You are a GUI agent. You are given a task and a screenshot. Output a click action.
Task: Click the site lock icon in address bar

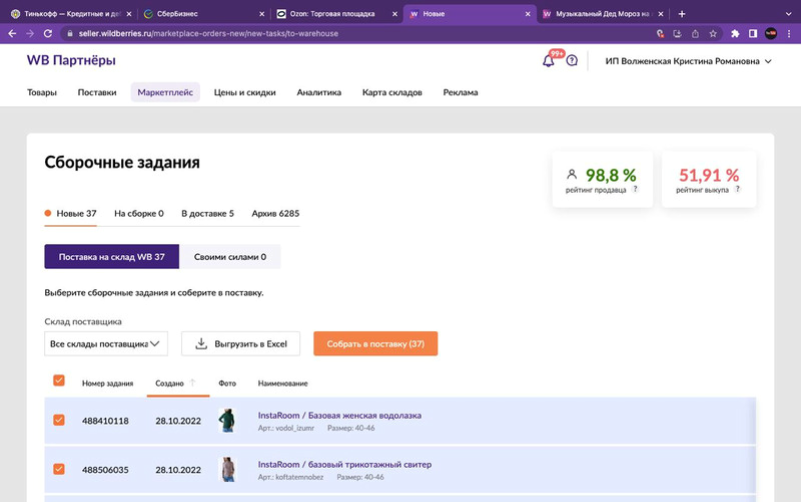pyautogui.click(x=70, y=34)
